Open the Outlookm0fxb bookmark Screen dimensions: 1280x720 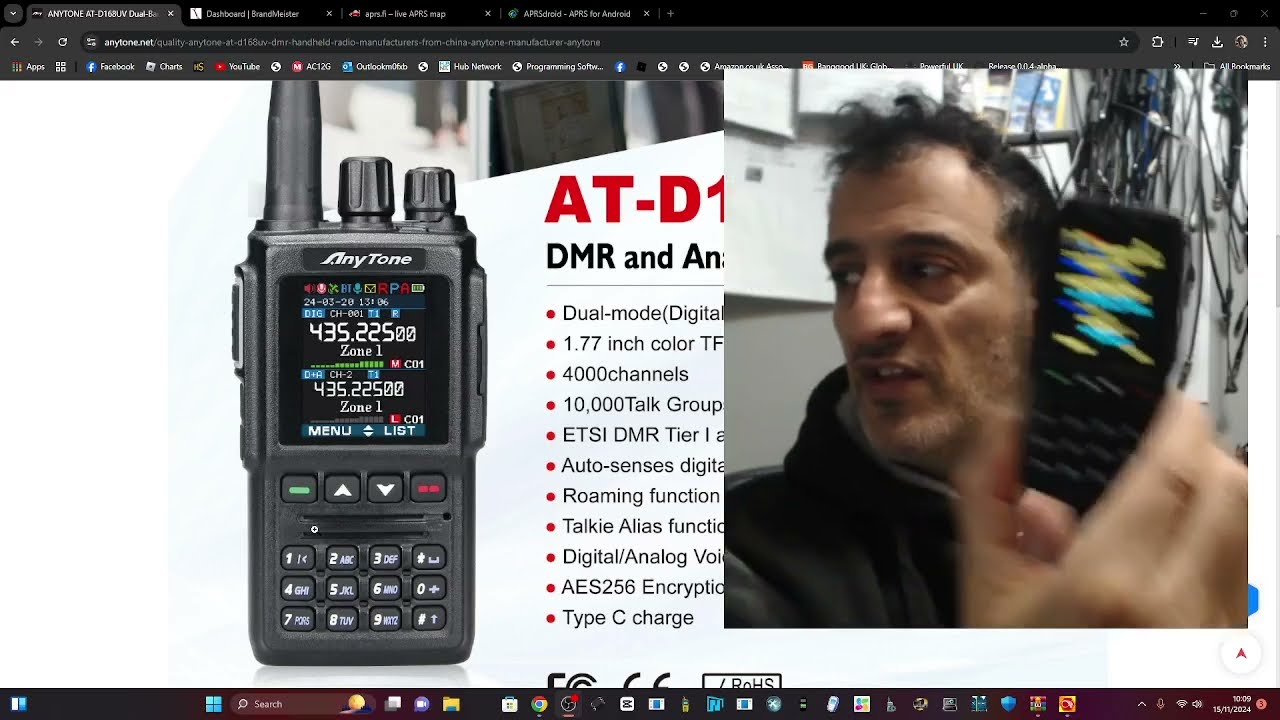pyautogui.click(x=375, y=67)
